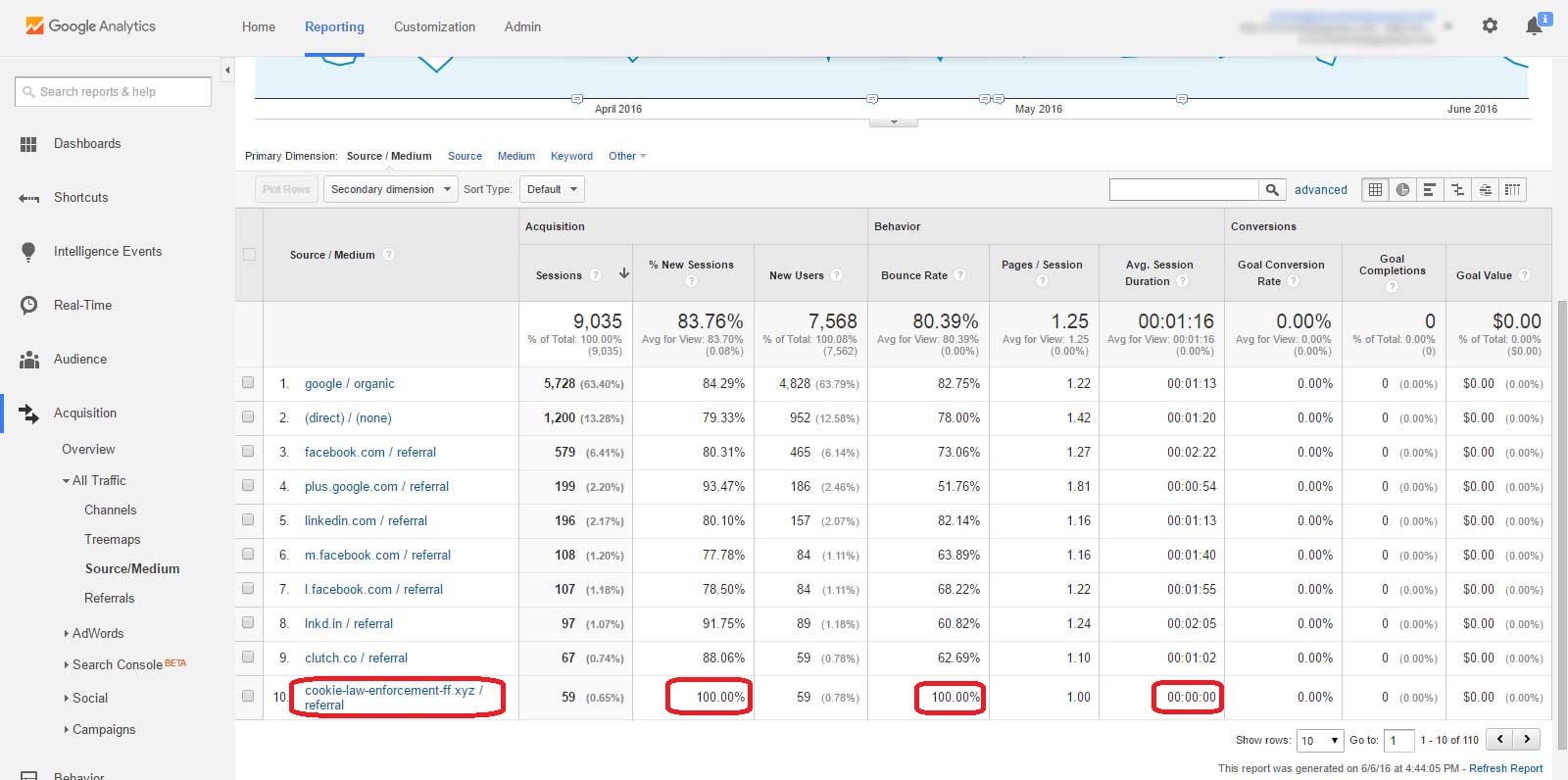This screenshot has height=780, width=1568.
Task: Go to Home tab
Action: point(259,26)
